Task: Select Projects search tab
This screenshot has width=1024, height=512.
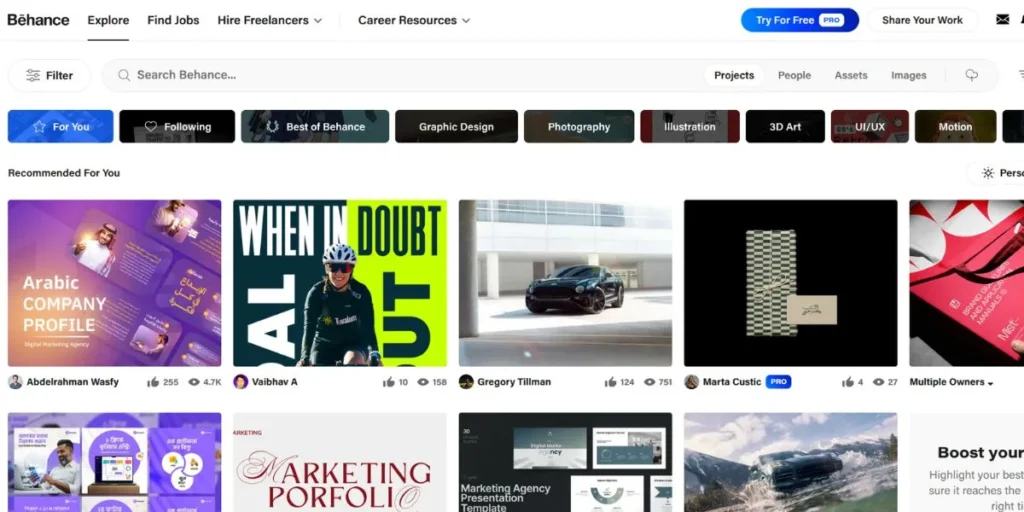Action: coord(734,76)
